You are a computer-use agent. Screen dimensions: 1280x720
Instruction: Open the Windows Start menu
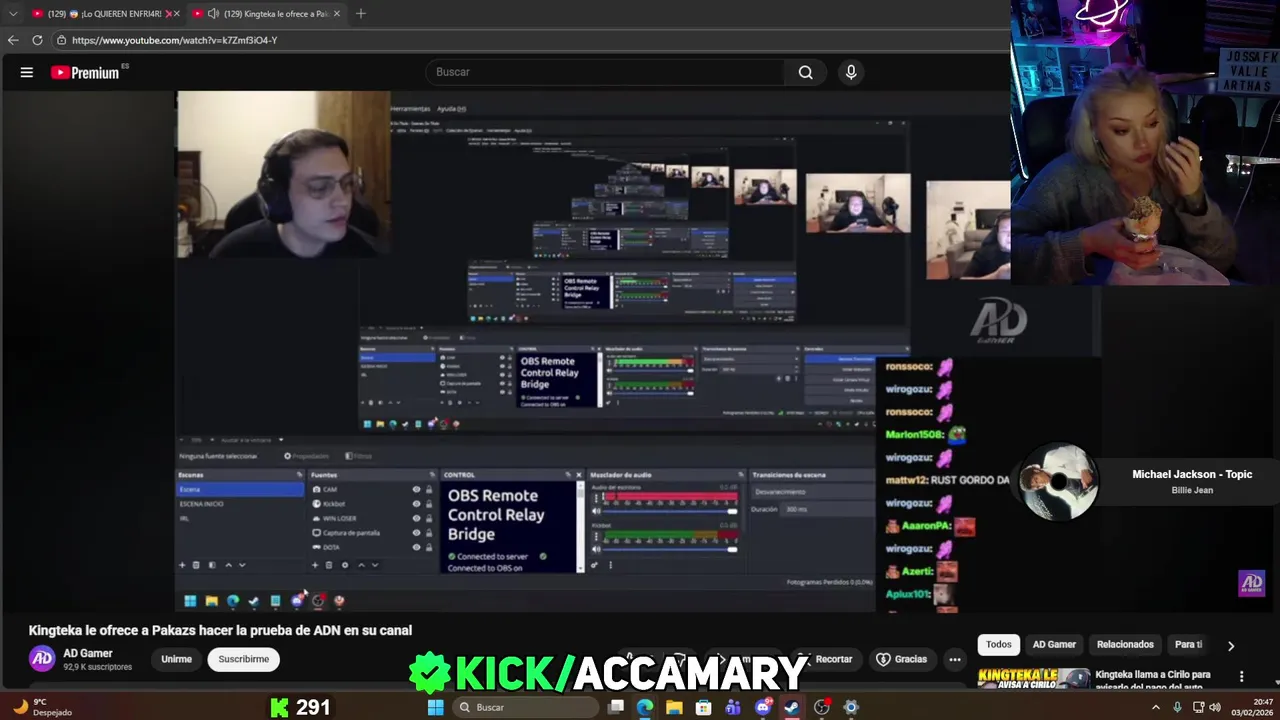[435, 707]
